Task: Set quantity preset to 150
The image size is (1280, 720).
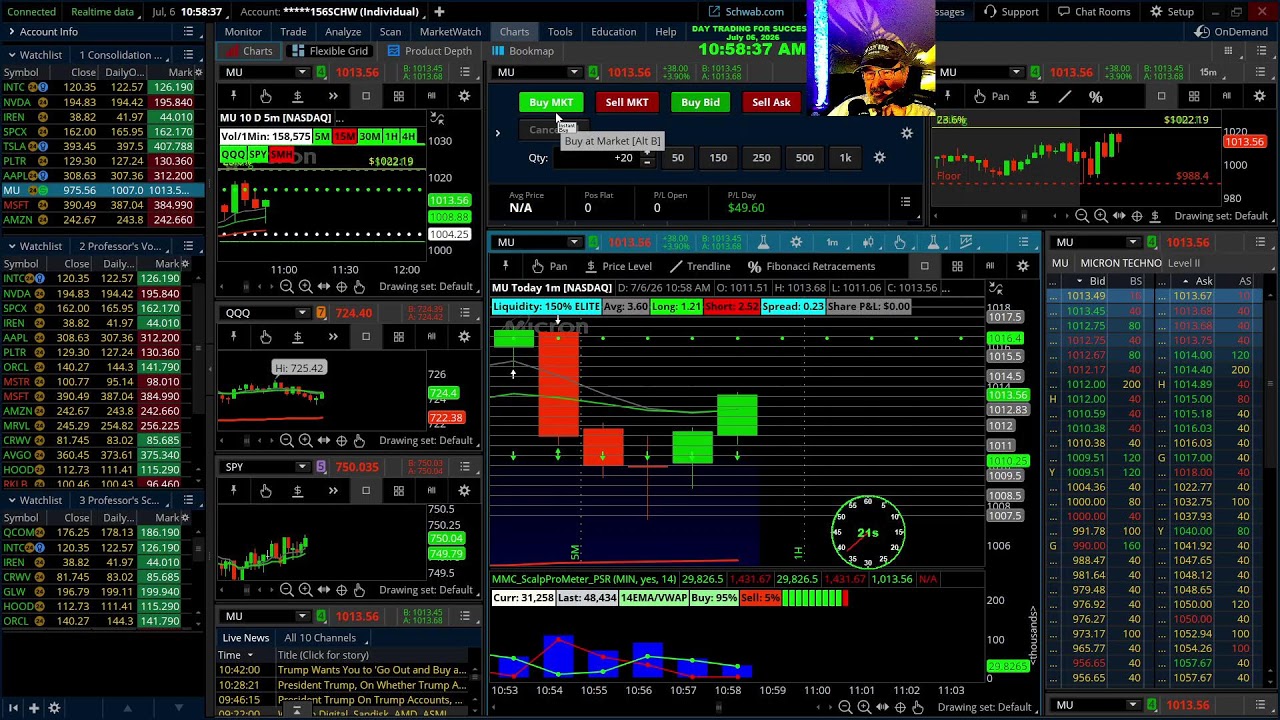Action: coord(718,157)
